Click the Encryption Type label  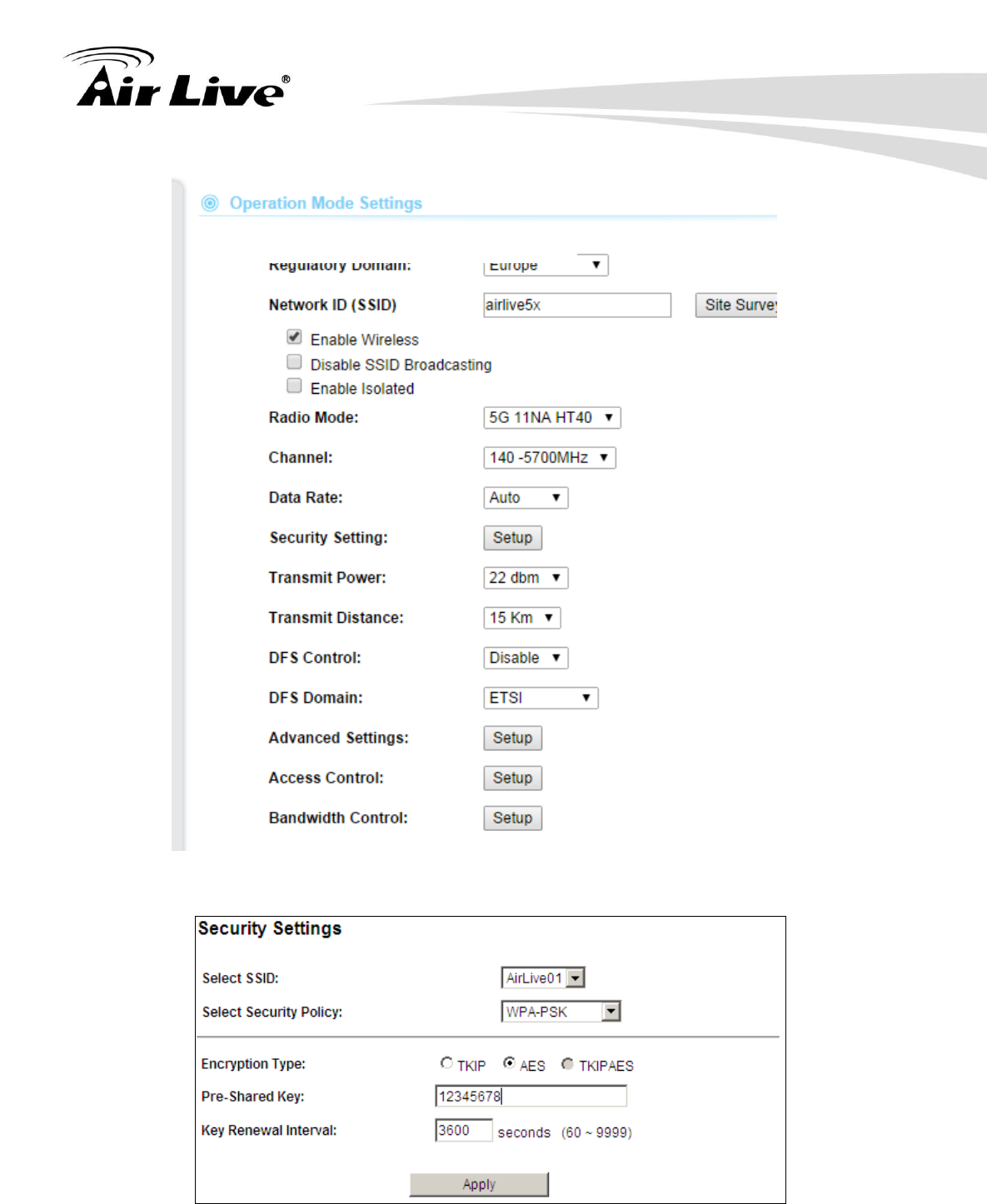[x=253, y=1064]
